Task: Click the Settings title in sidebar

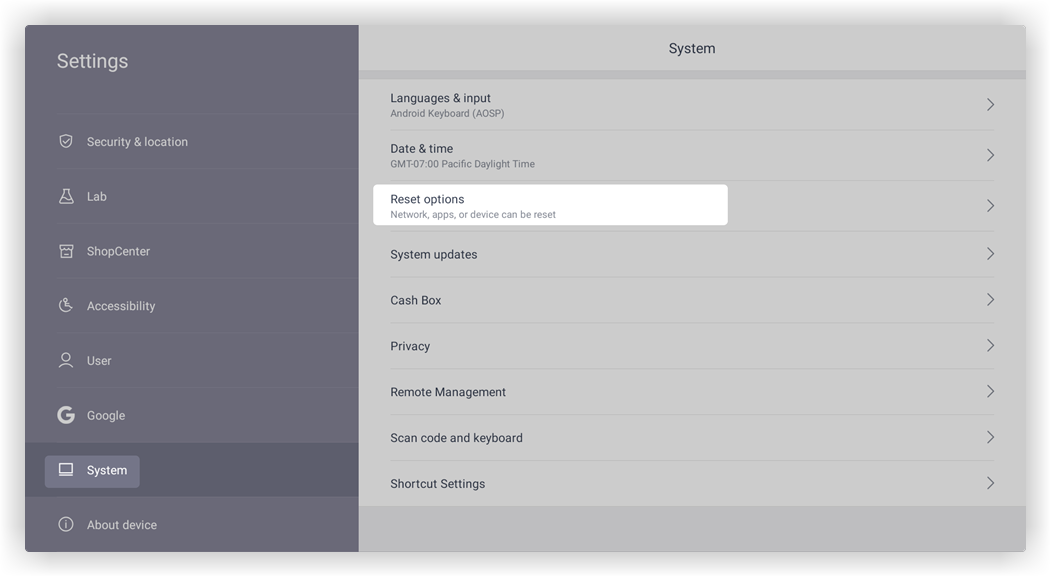Action: click(92, 61)
